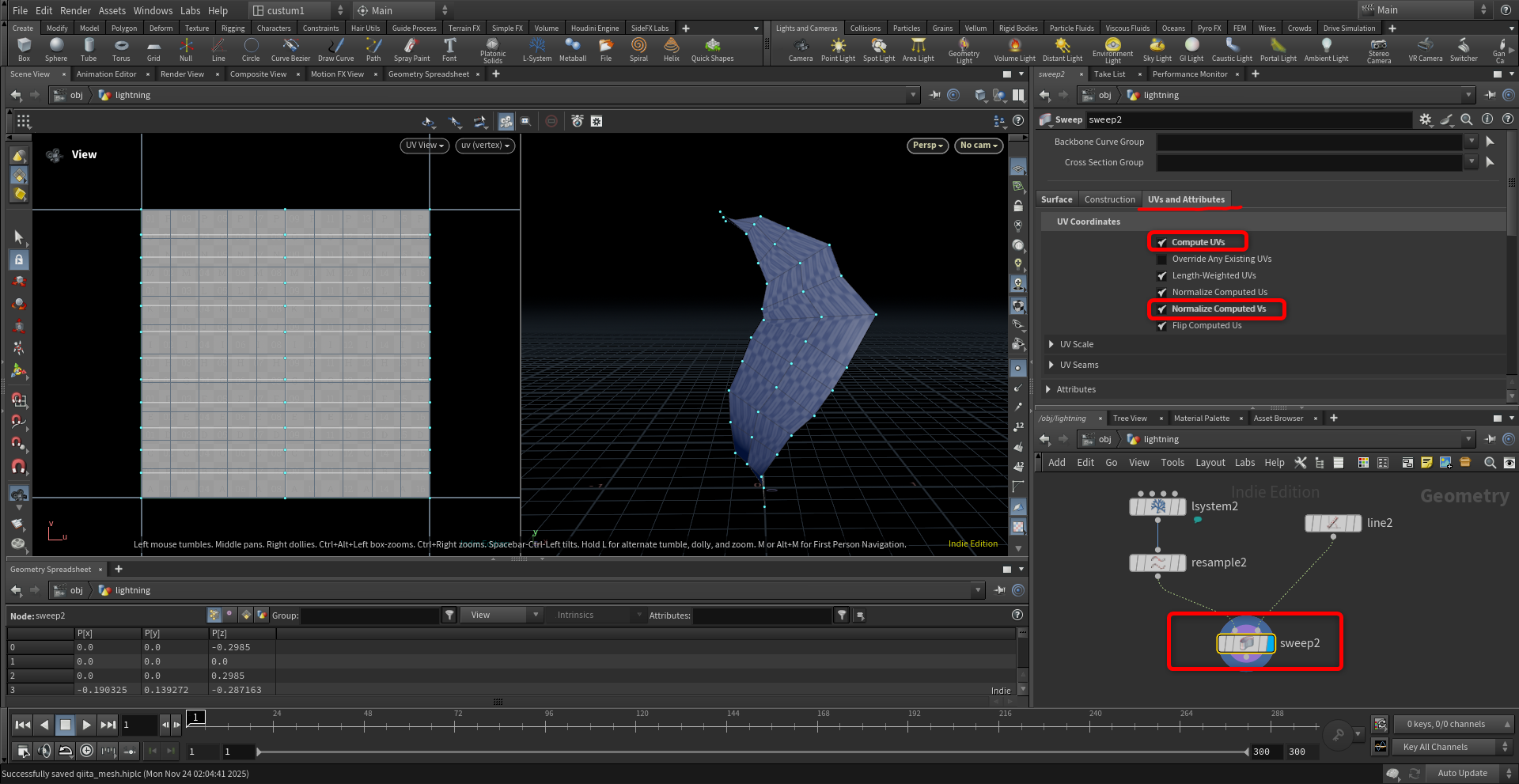This screenshot has width=1519, height=784.
Task: Click the Auto Update button
Action: pyautogui.click(x=1462, y=773)
